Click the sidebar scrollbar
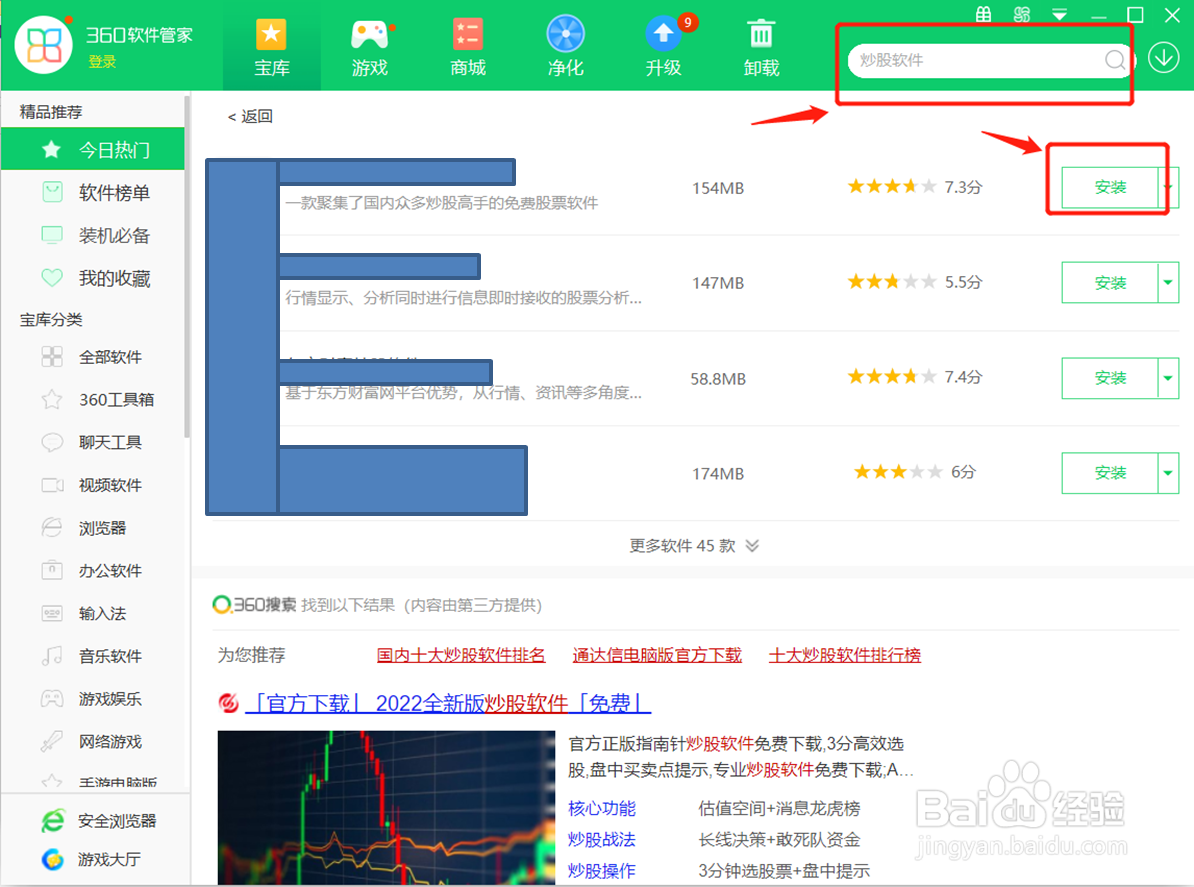 [187, 266]
